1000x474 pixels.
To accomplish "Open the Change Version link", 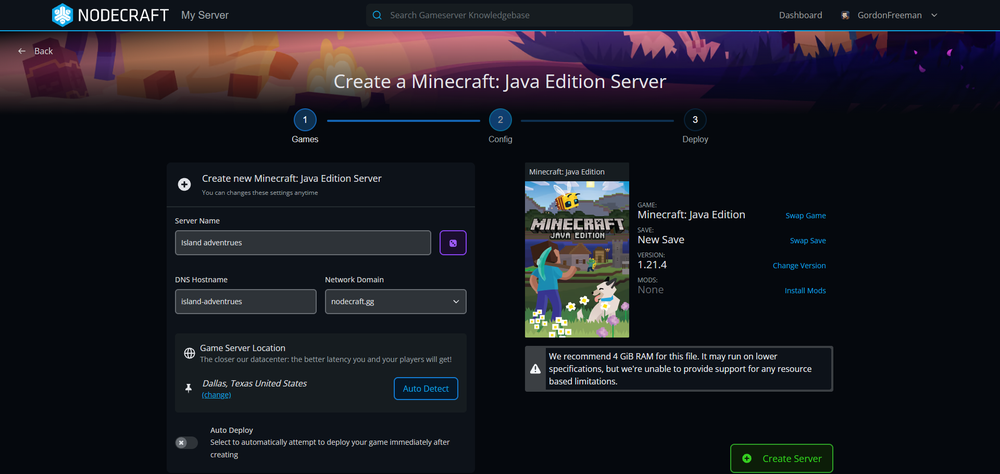I will coord(799,266).
